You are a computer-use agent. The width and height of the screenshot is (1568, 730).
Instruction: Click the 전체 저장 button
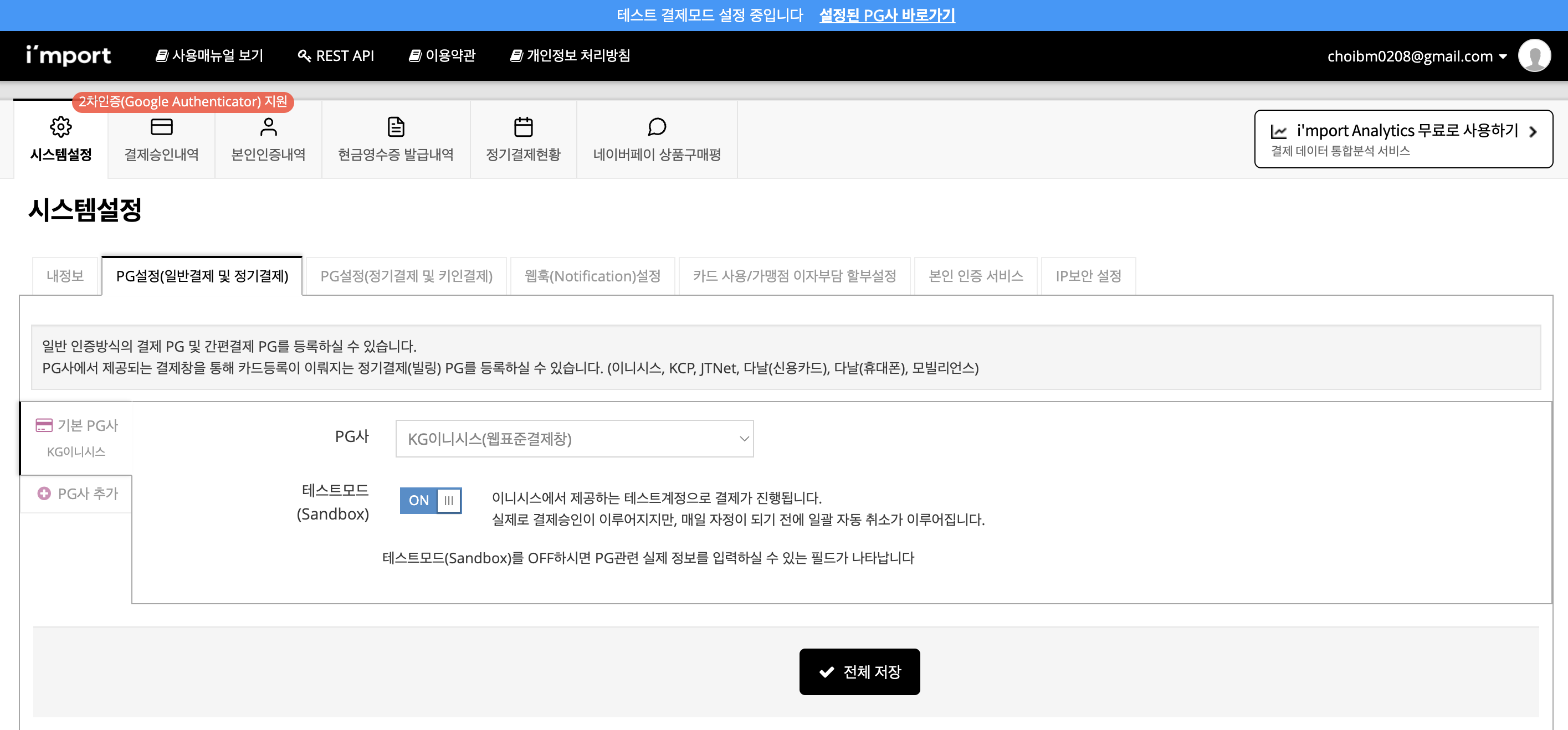859,672
